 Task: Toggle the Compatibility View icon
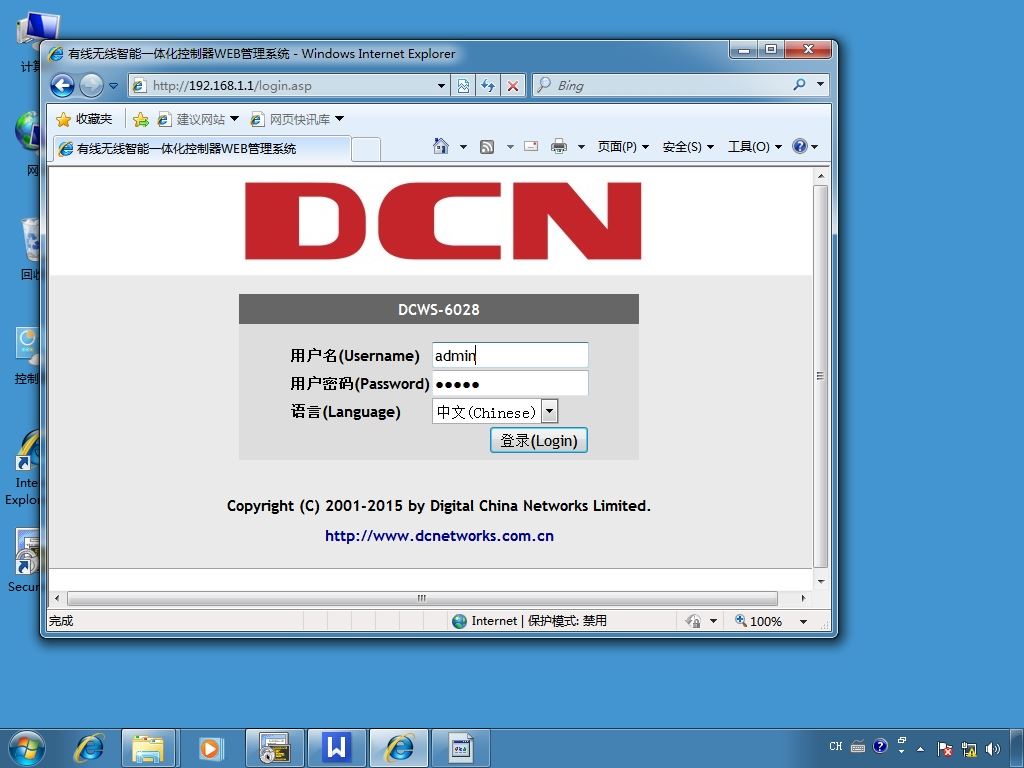[x=463, y=86]
